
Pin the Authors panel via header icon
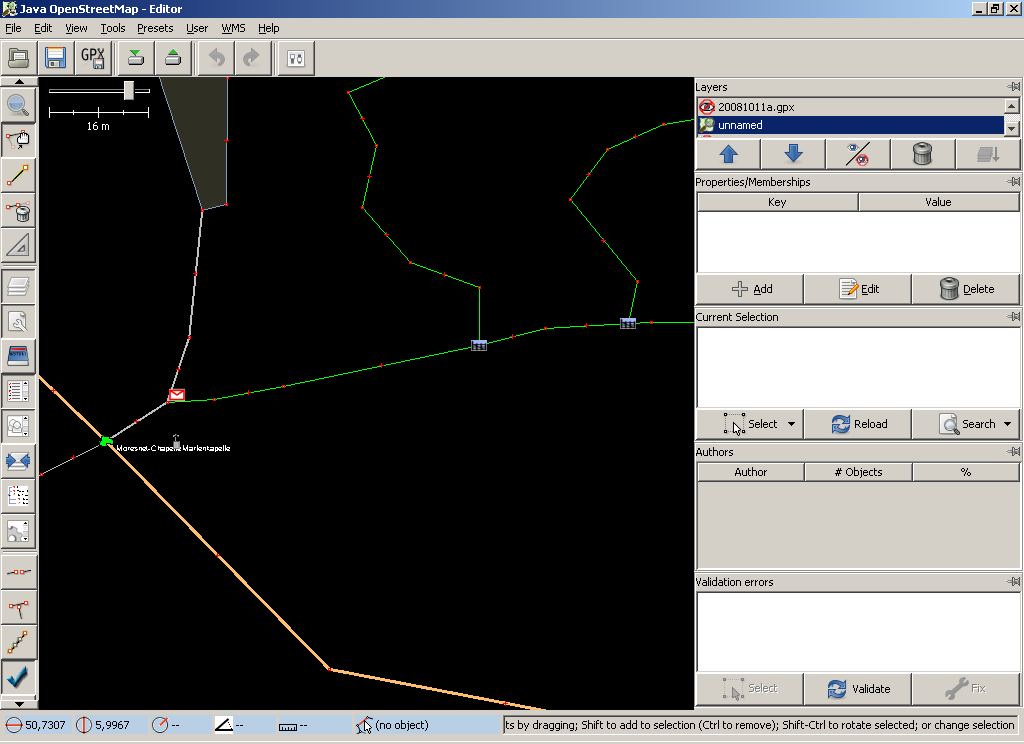(x=1013, y=451)
